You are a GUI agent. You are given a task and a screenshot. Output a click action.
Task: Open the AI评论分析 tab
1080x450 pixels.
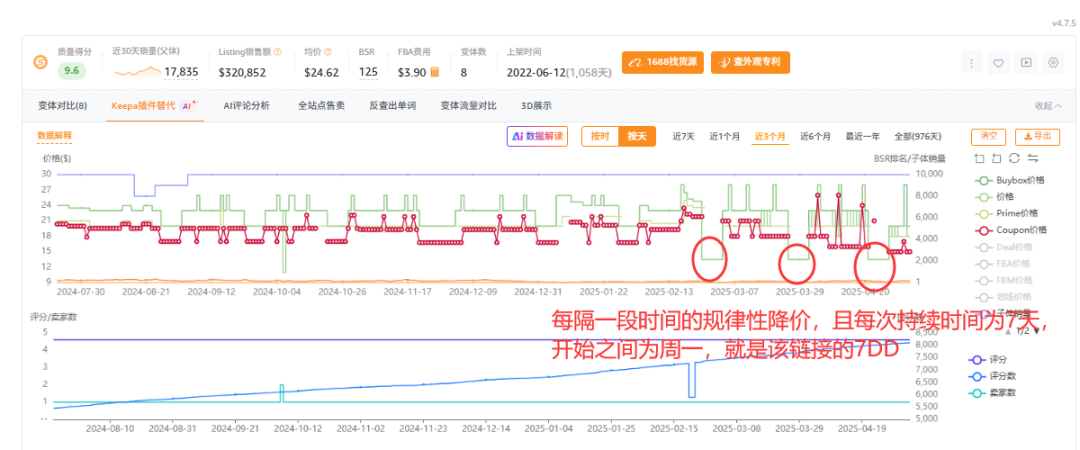point(246,106)
